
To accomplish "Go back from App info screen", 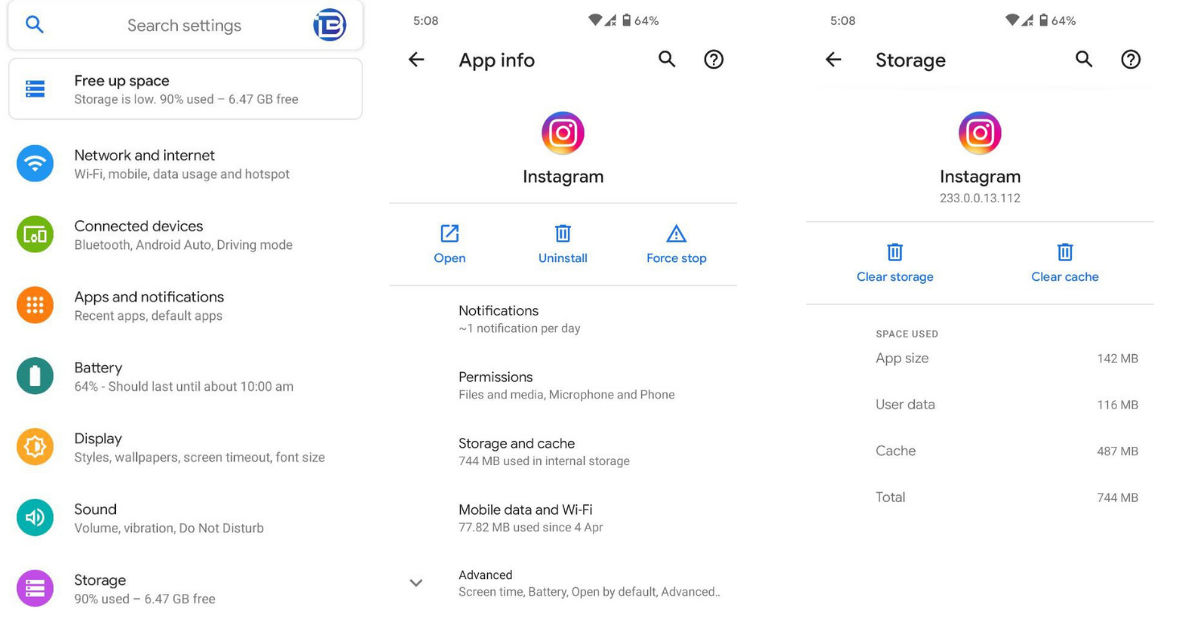I will click(416, 60).
